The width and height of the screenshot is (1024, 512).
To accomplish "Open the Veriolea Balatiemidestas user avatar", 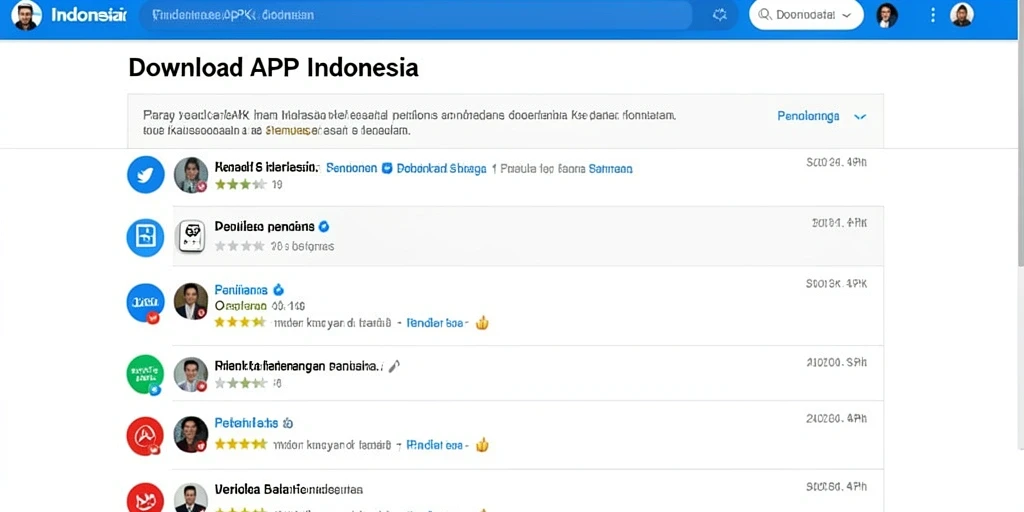I will tap(191, 498).
